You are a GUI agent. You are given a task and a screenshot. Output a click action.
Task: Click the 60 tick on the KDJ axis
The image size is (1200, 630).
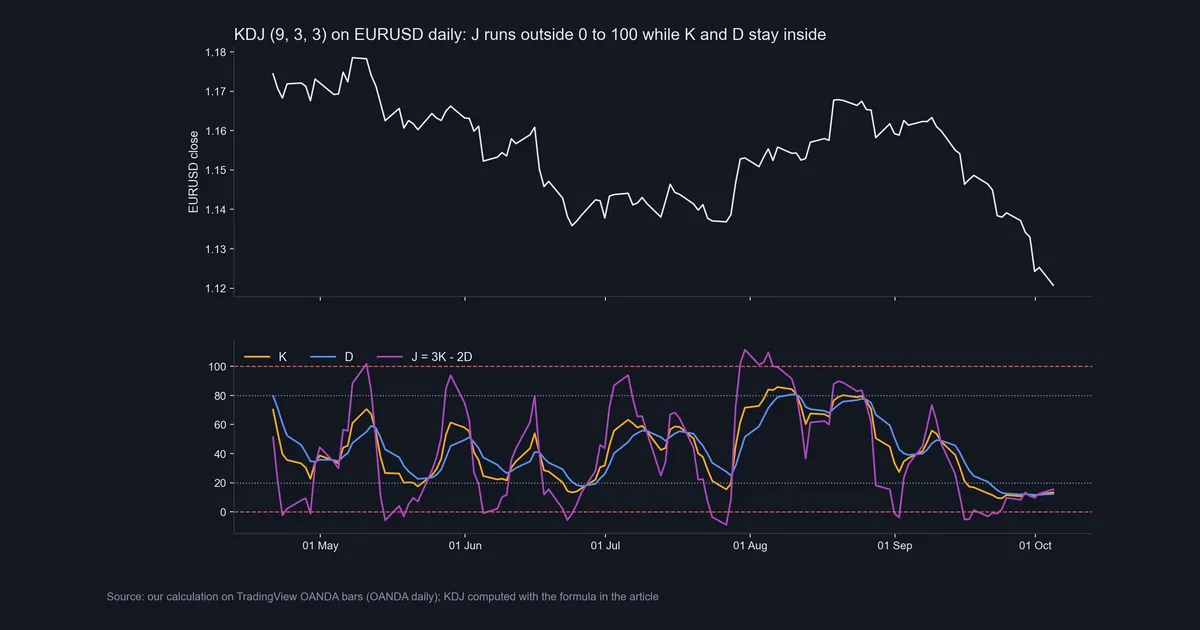(220, 425)
